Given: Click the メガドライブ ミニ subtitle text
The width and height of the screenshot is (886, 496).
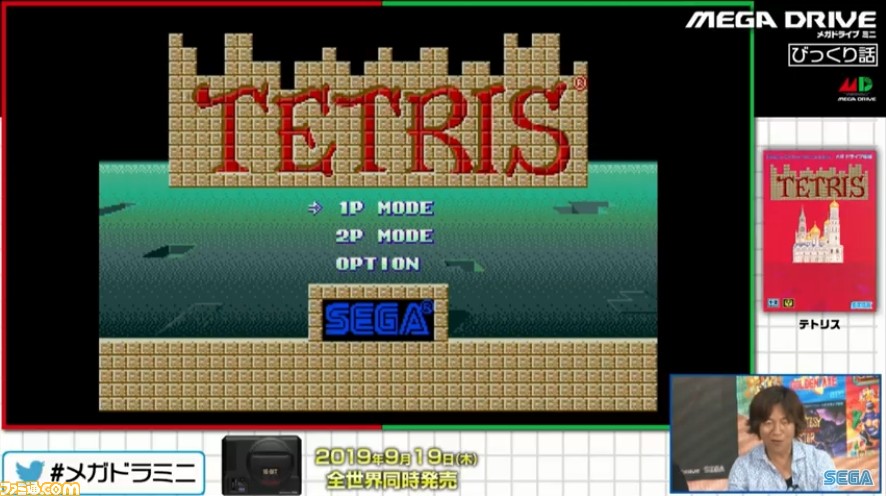Looking at the screenshot, I should (845, 34).
